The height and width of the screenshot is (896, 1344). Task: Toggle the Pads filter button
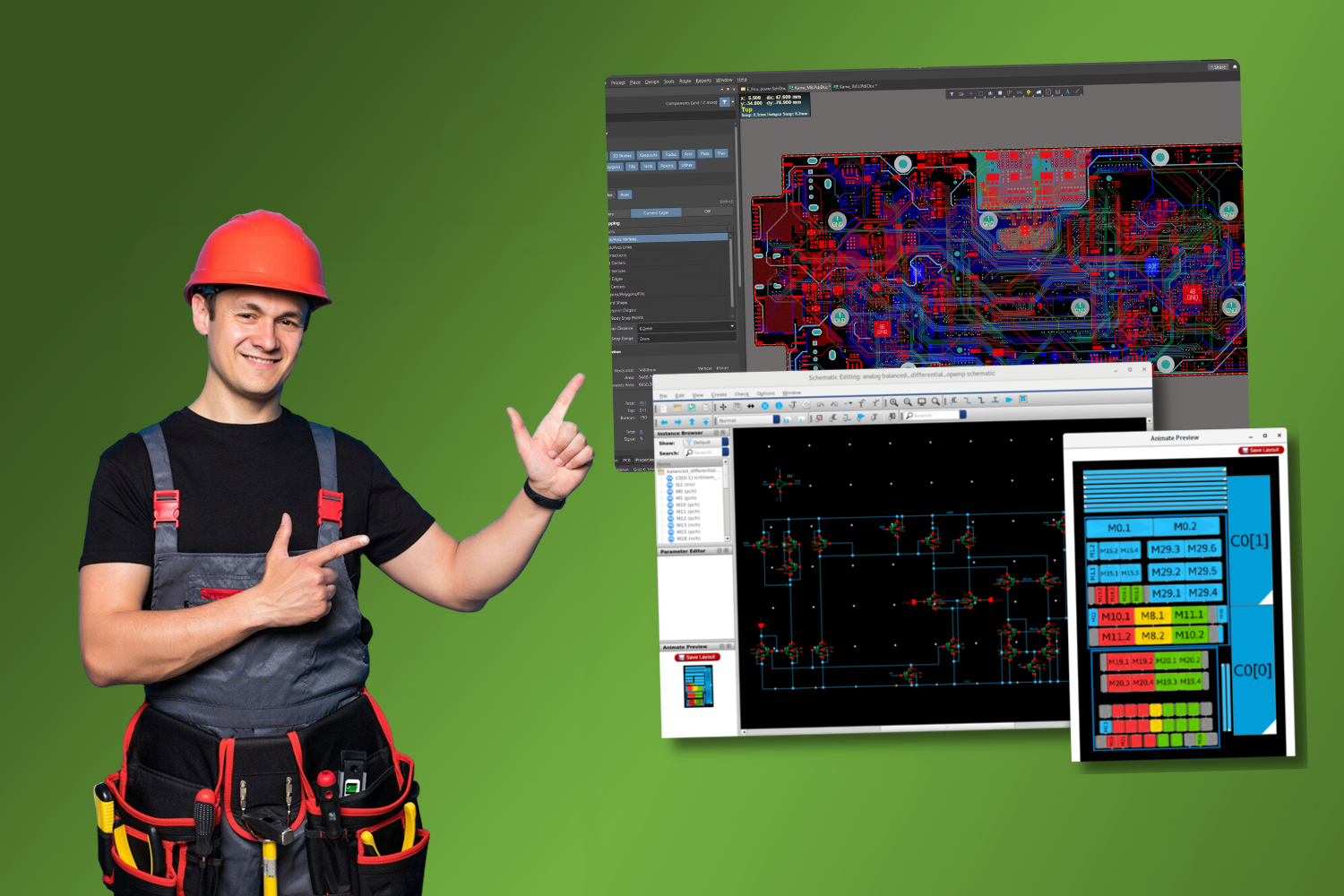(x=704, y=153)
